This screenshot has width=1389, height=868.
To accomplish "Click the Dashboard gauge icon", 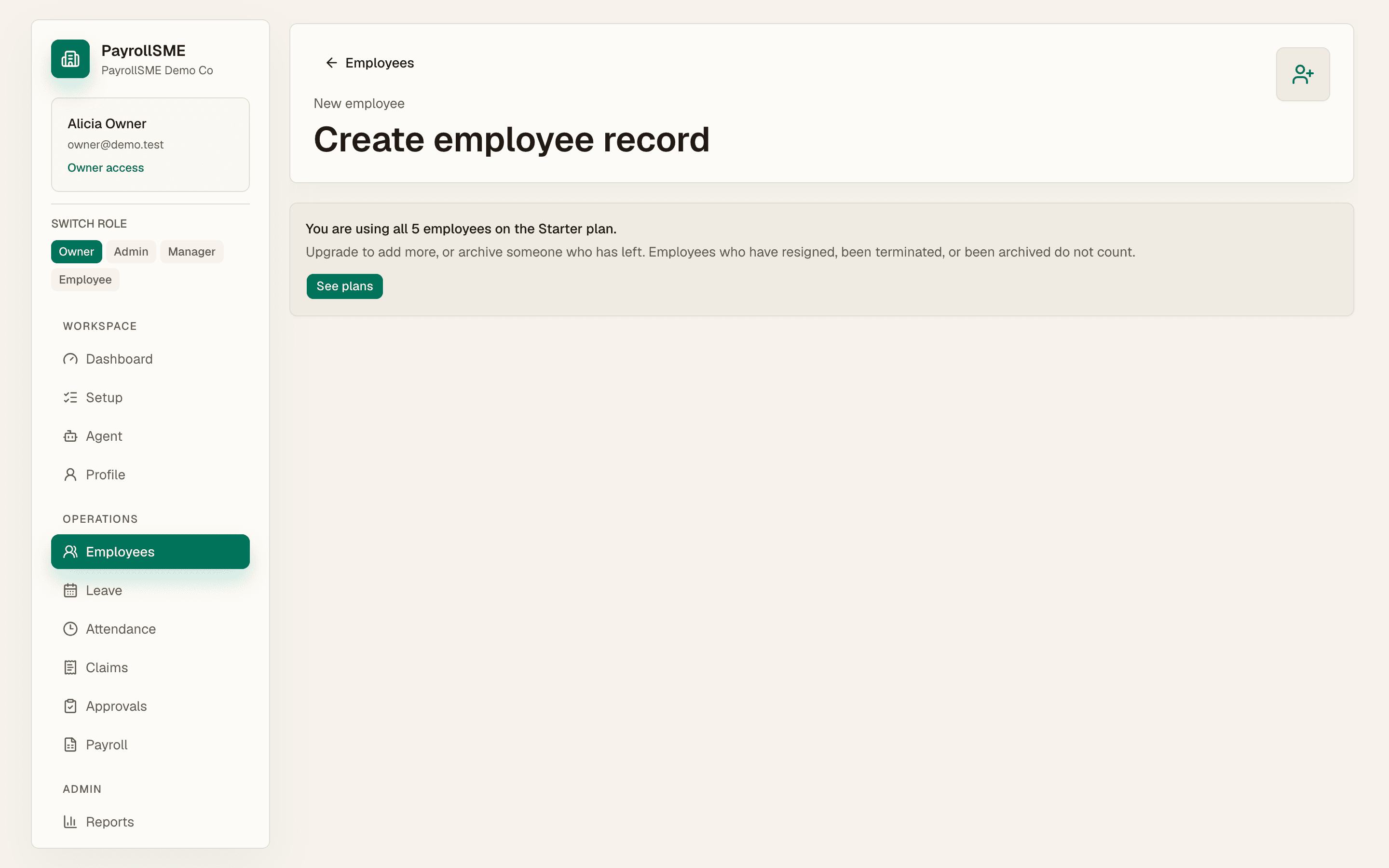I will [70, 359].
